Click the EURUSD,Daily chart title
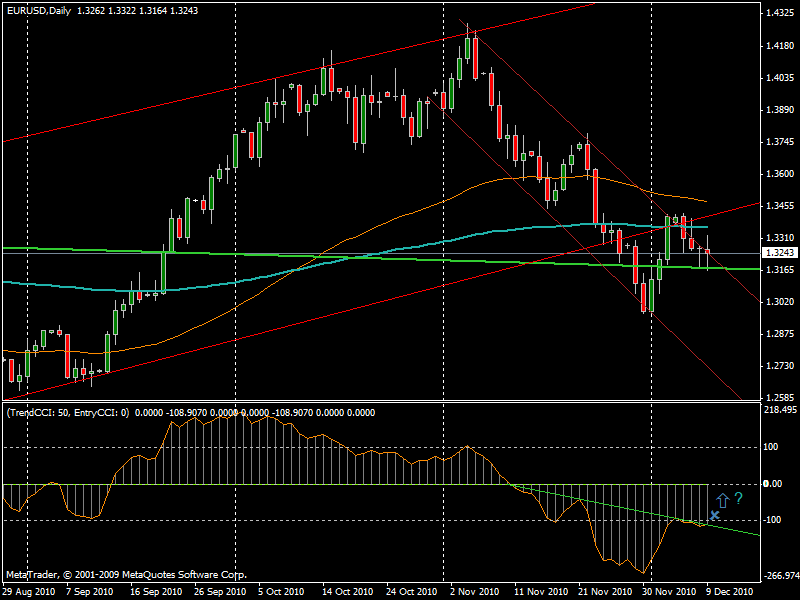The image size is (800, 600). (x=39, y=10)
